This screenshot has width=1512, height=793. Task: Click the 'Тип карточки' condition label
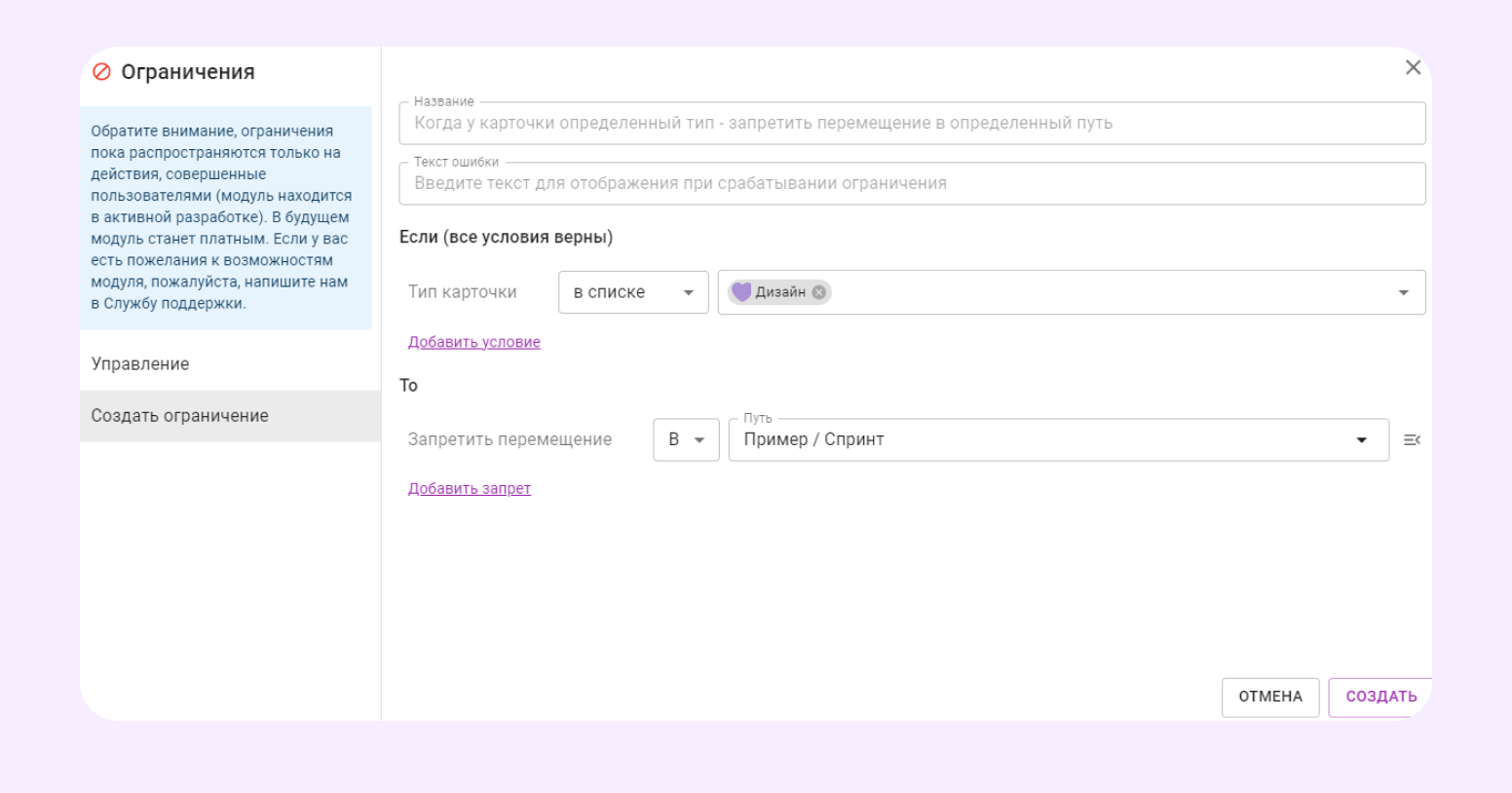(462, 292)
